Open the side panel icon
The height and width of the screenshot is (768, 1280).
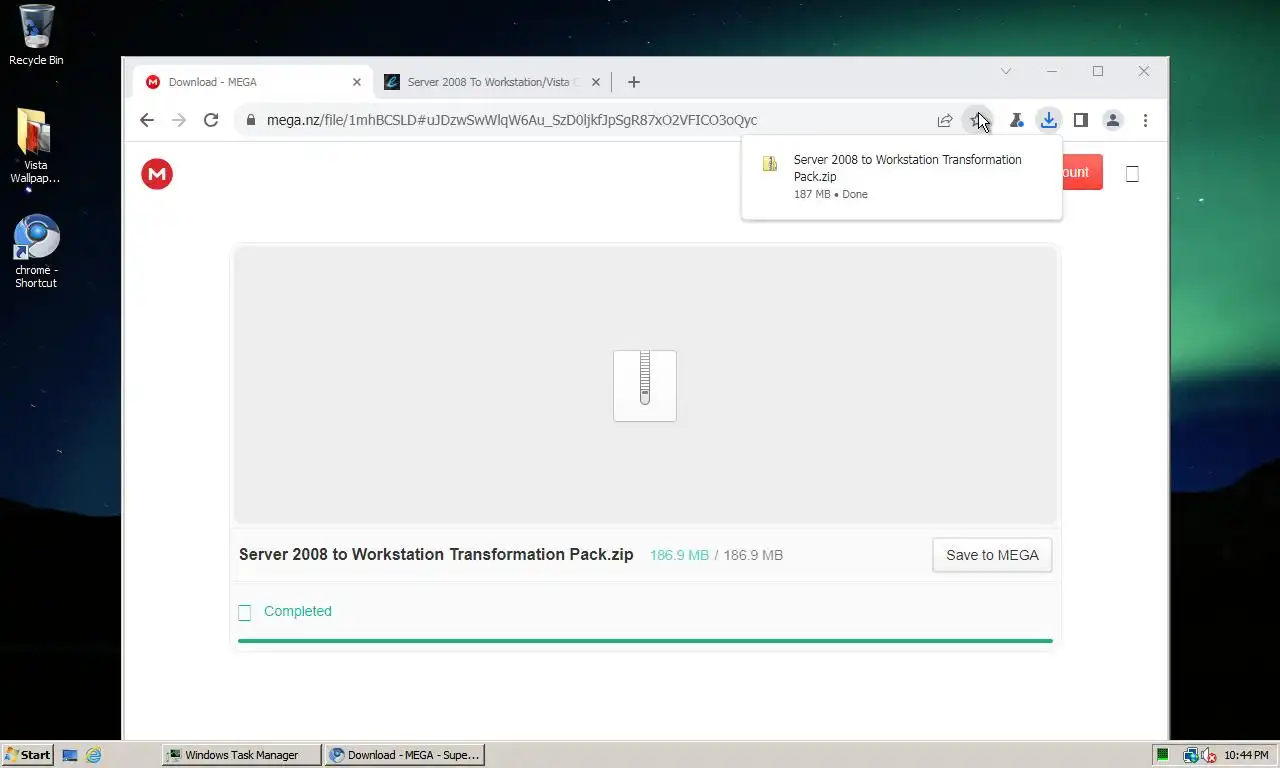[1080, 120]
